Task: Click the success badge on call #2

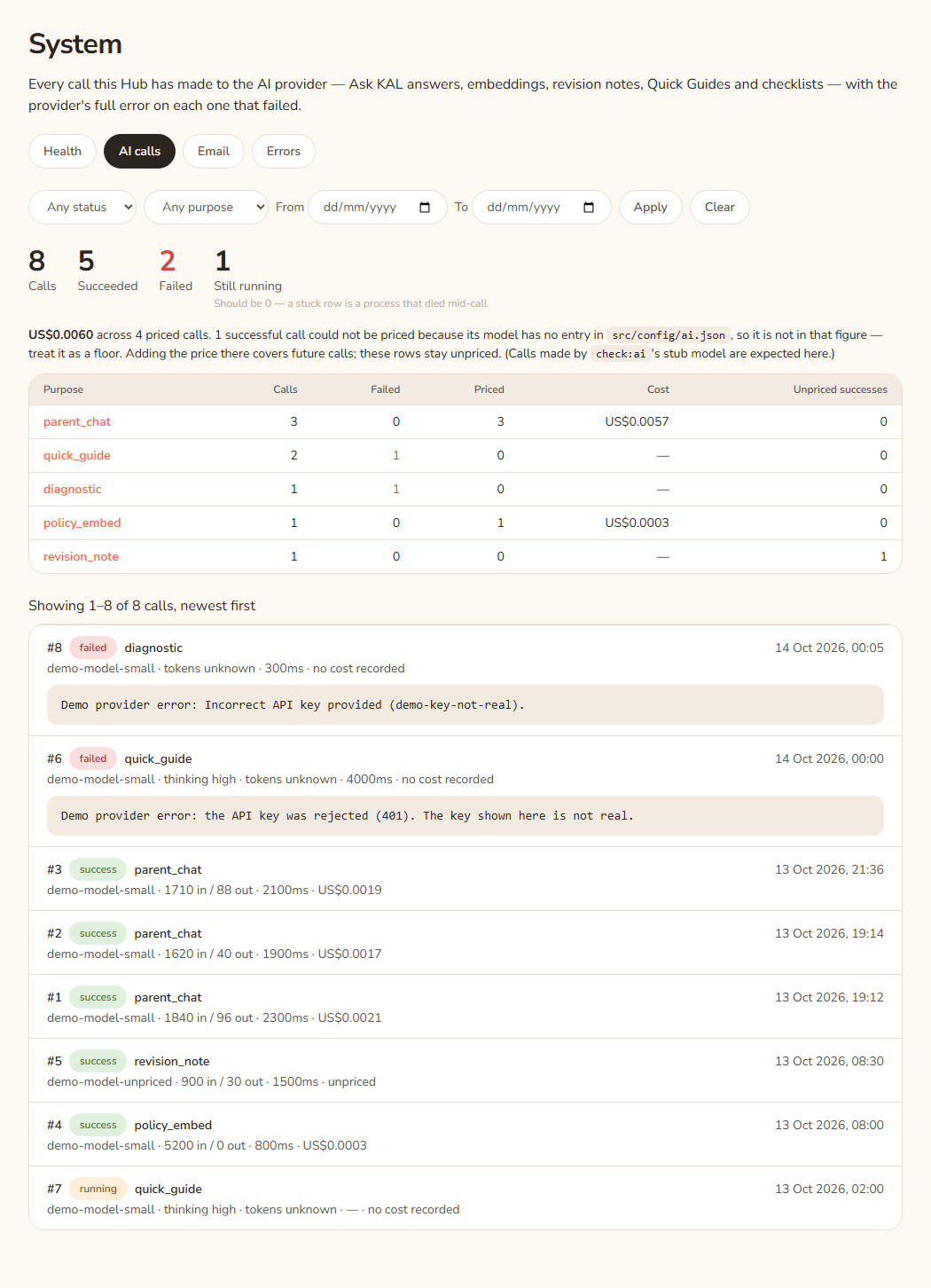Action: point(98,934)
